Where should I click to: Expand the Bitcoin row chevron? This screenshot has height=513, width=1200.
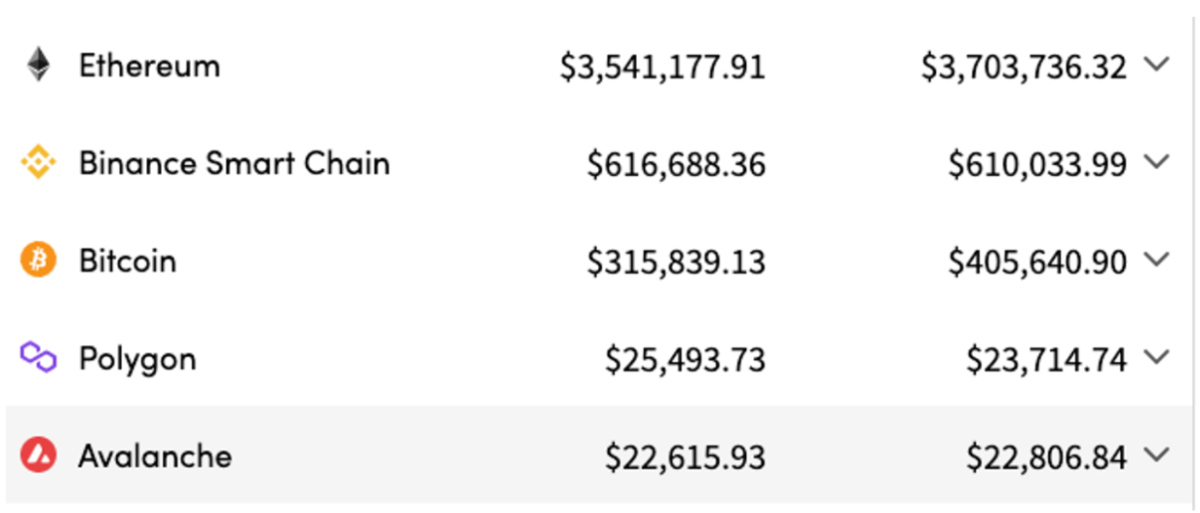click(1156, 260)
